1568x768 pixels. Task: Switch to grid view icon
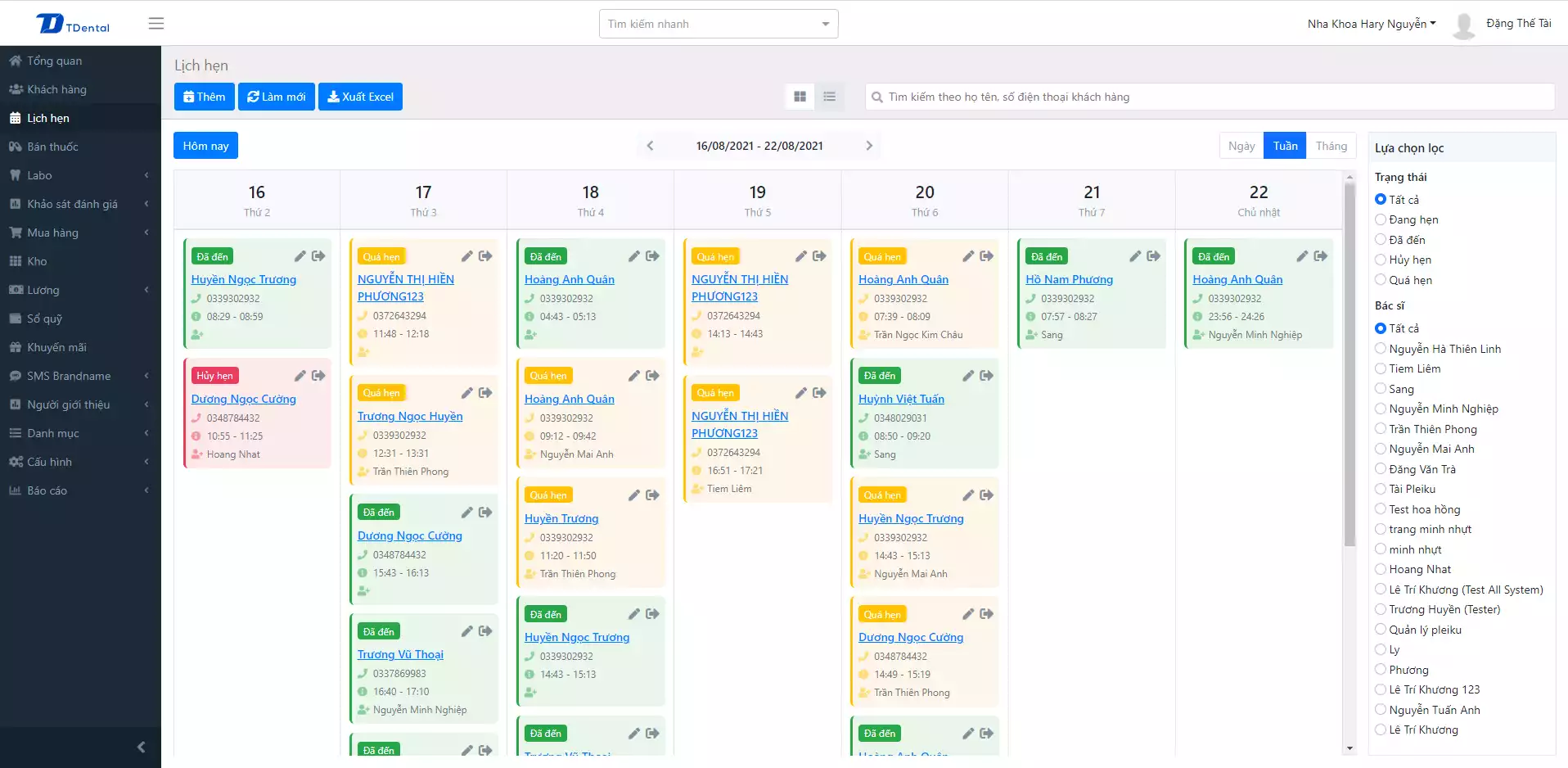pos(800,97)
